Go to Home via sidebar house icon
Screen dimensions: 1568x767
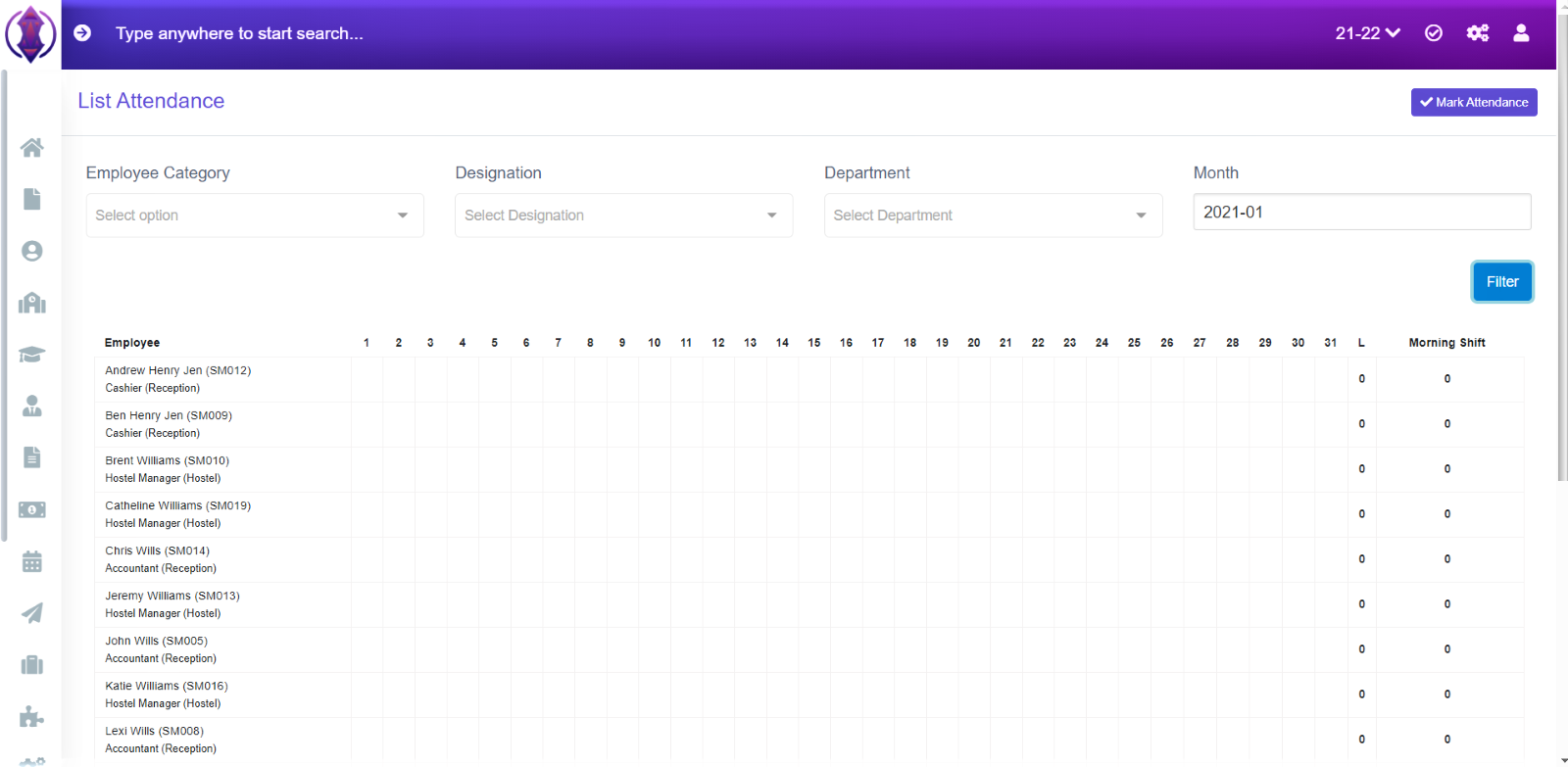(32, 148)
